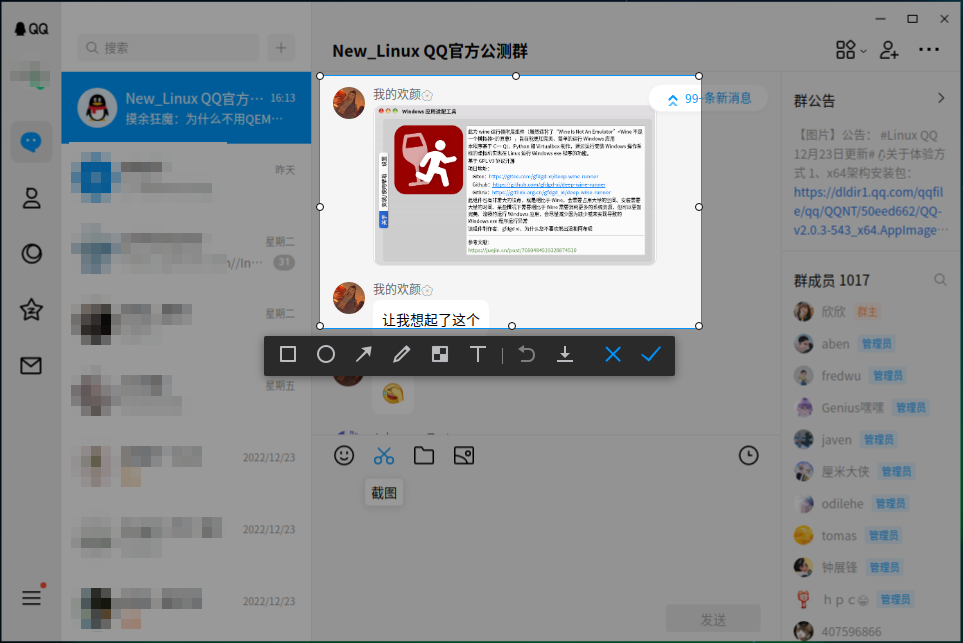Screen dimensions: 963x643
Task: Click the laughing emoji message
Action: (393, 394)
